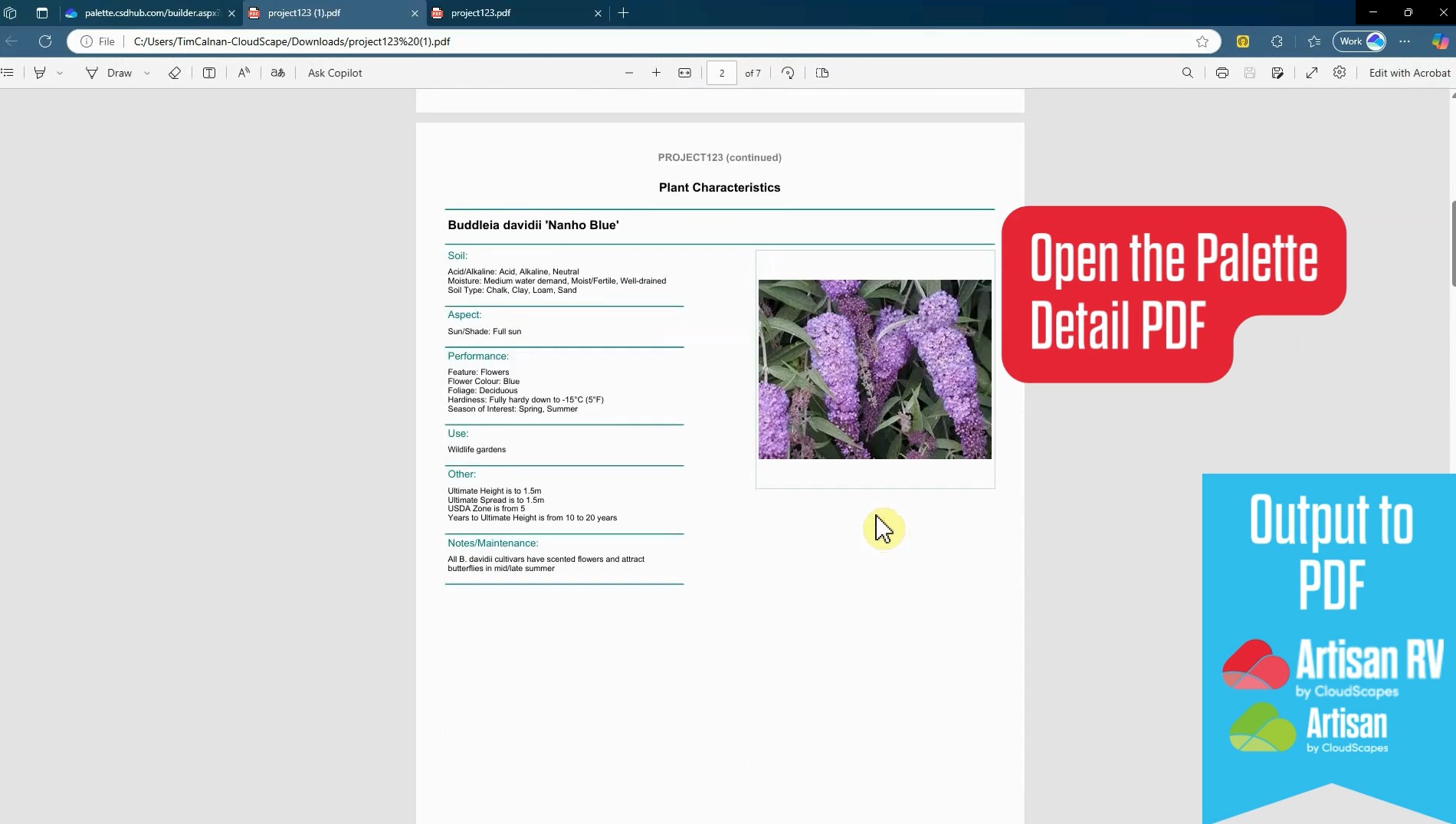Open the table of contents panel

[8, 73]
